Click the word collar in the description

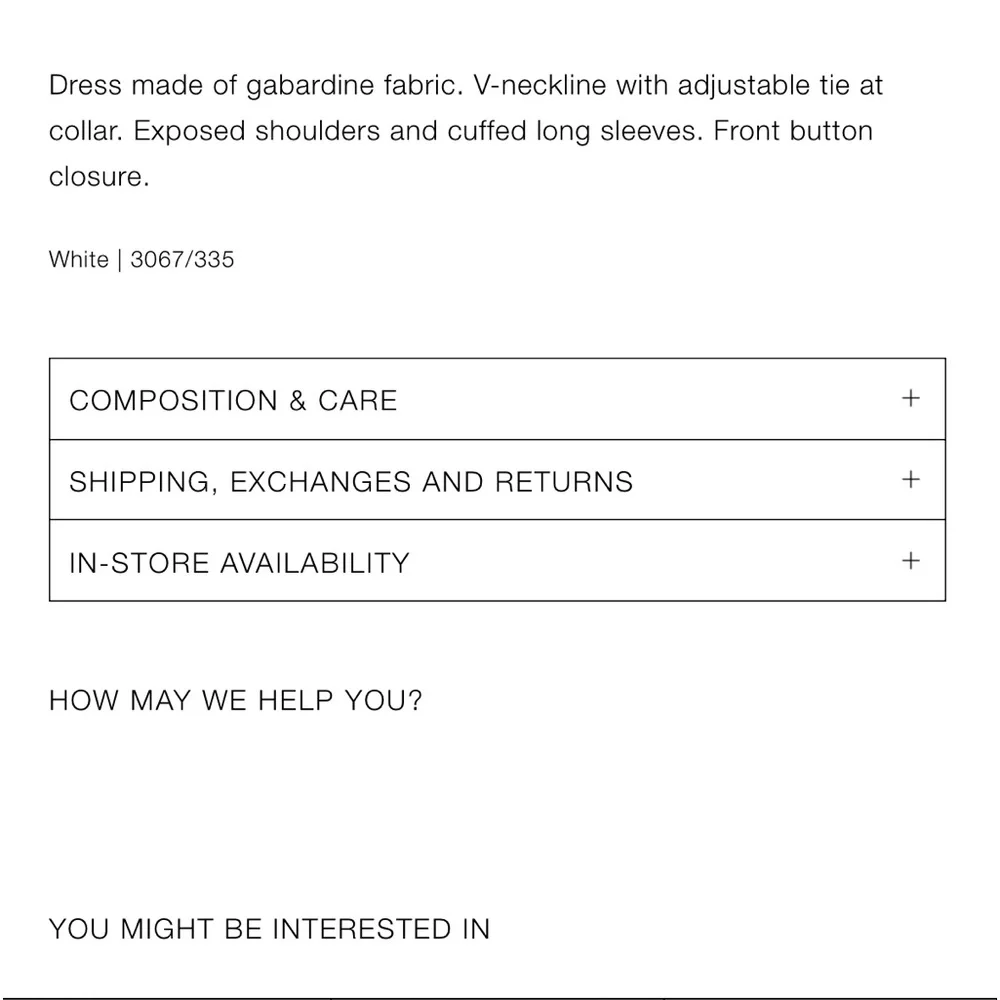[85, 132]
